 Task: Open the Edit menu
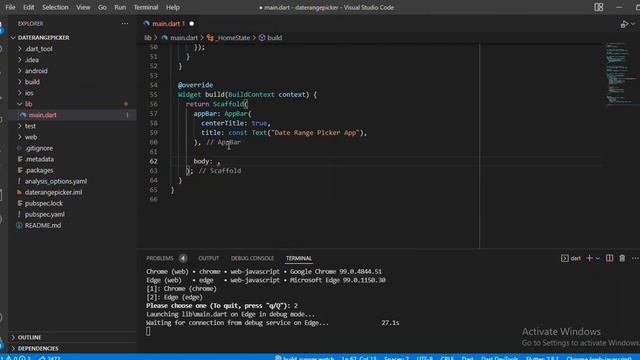(x=29, y=7)
